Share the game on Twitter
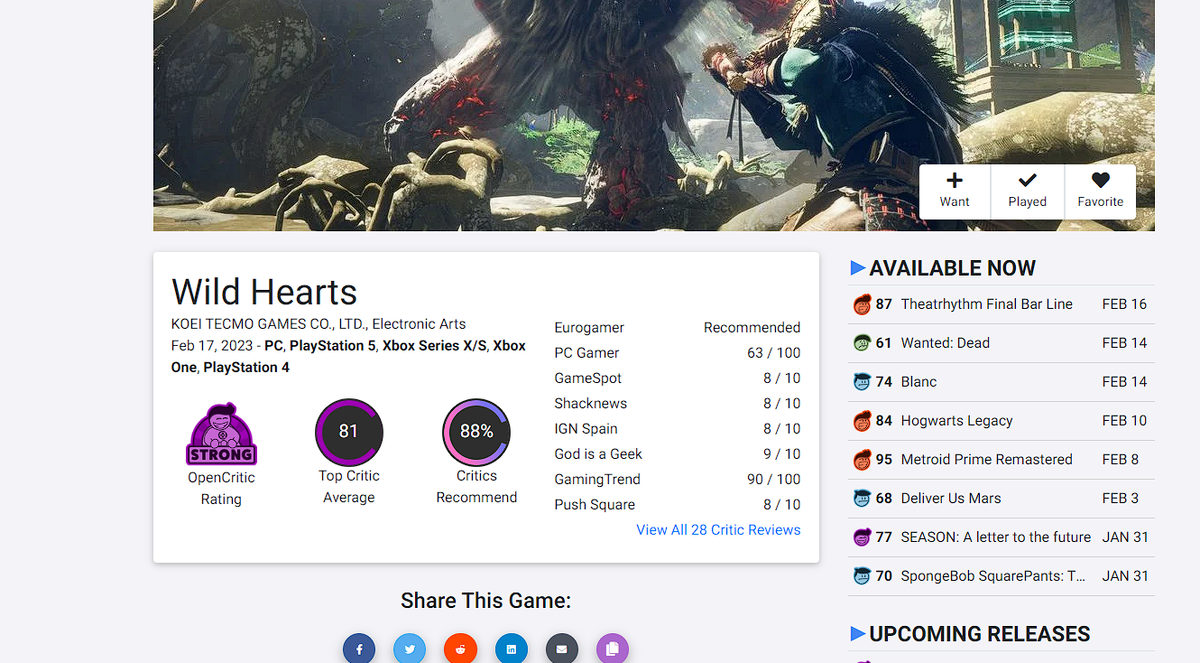Image resolution: width=1200 pixels, height=663 pixels. [410, 649]
